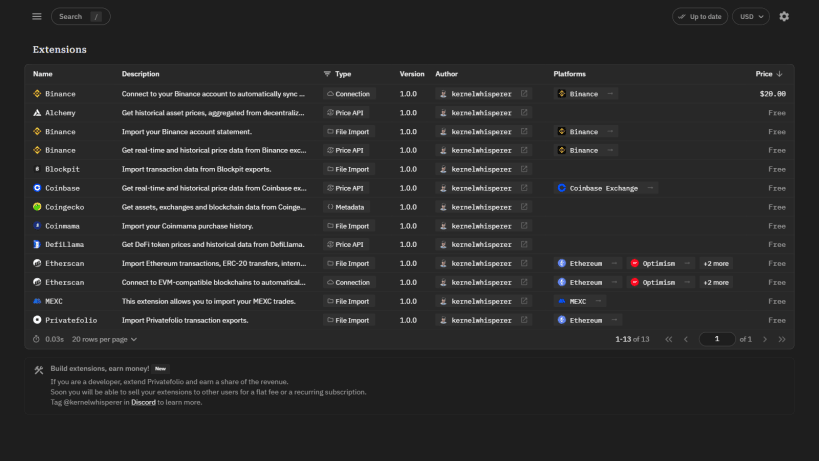Viewport: 819px width, 461px height.
Task: Focus the Search field
Action: [x=80, y=17]
